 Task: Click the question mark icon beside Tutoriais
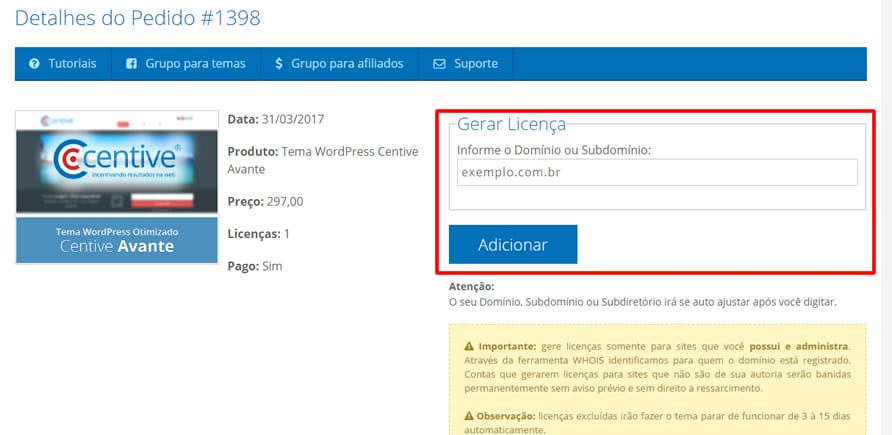34,64
